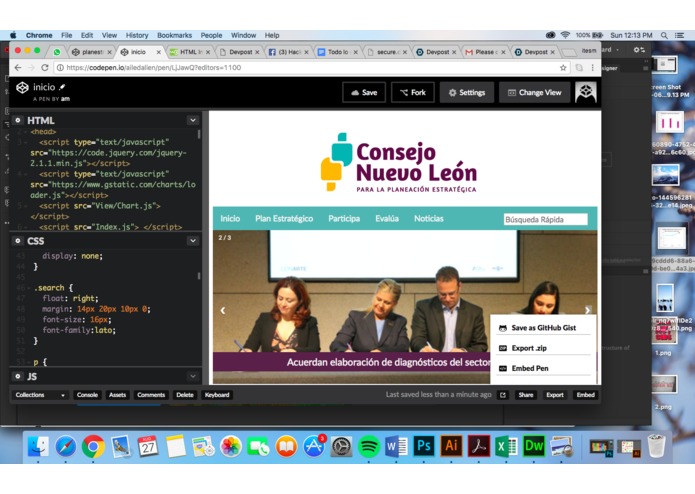The image size is (695, 494).
Task: Open the Collections dropdown in footer
Action: click(39, 395)
